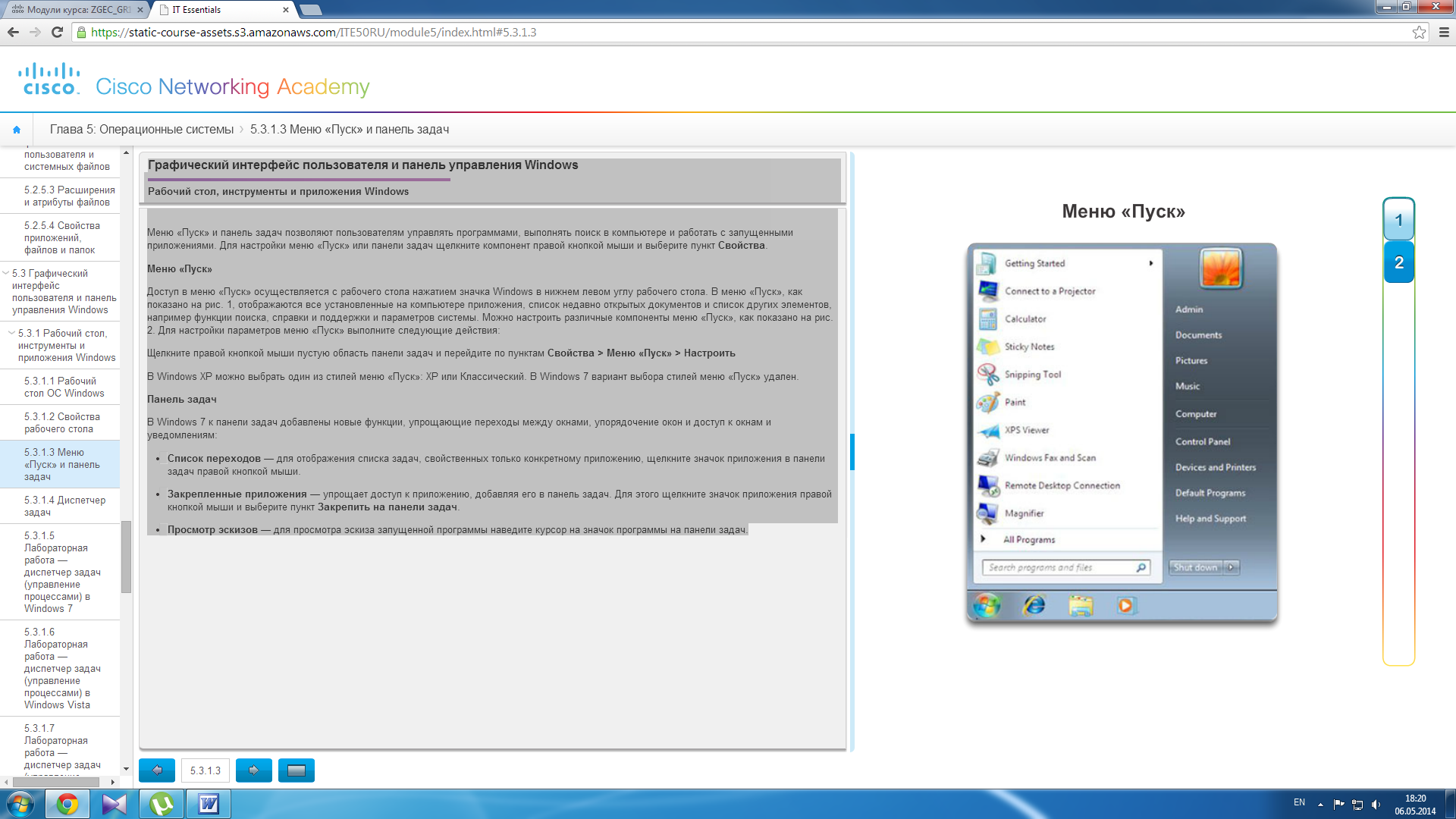
Task: Close the IT Essentials tab
Action: (286, 10)
